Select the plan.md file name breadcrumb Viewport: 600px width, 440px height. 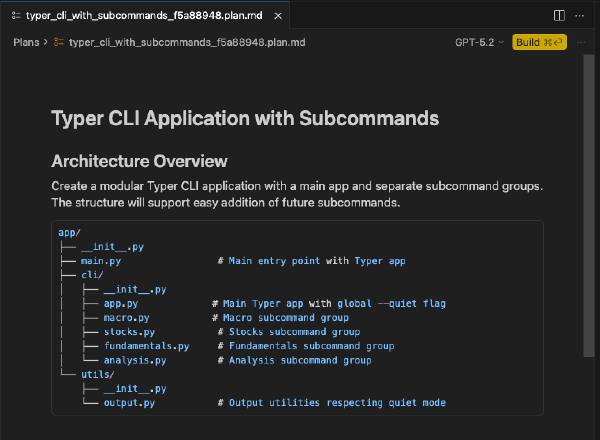(187, 42)
